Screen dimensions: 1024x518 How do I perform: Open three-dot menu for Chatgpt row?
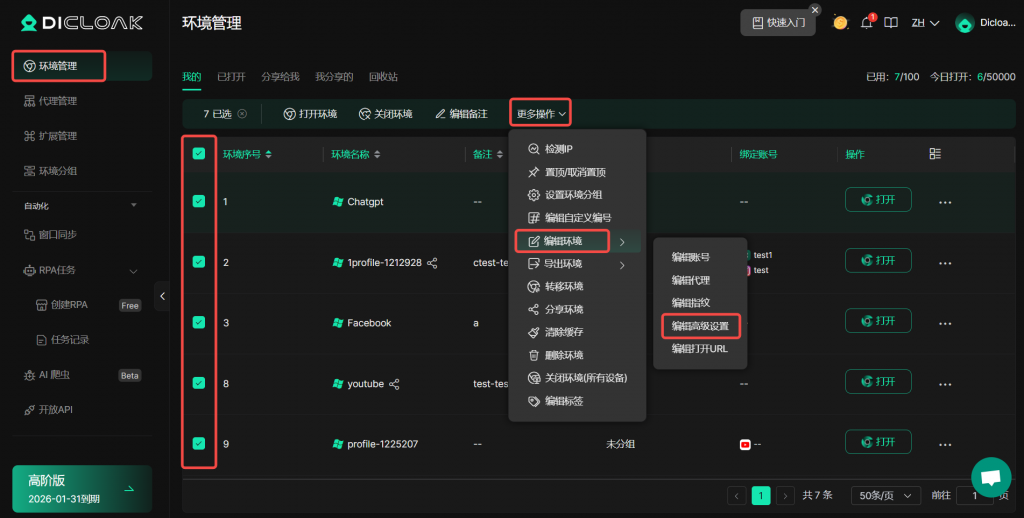pos(945,201)
